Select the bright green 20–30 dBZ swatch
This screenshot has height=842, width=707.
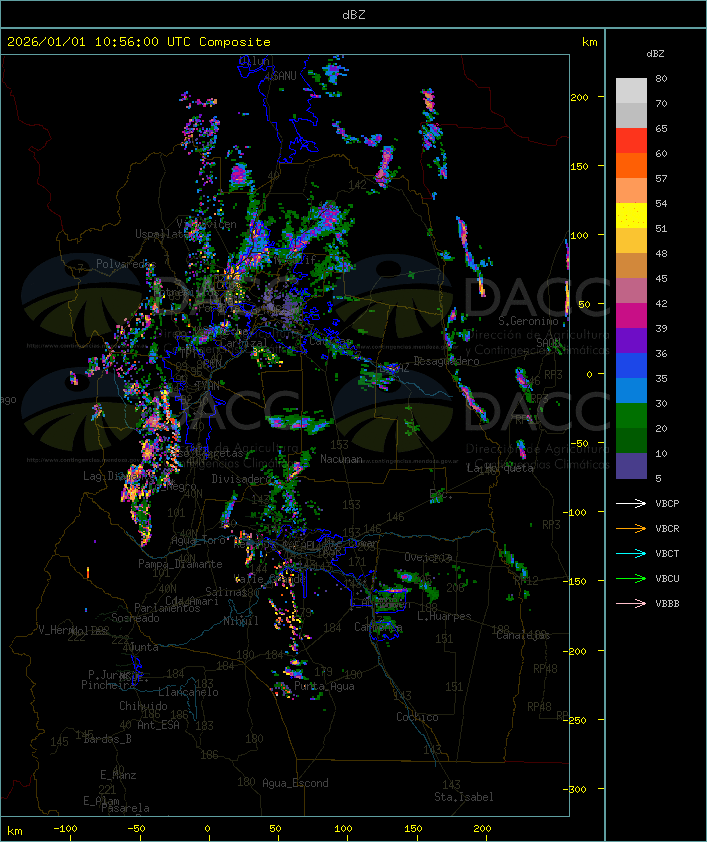pyautogui.click(x=631, y=416)
